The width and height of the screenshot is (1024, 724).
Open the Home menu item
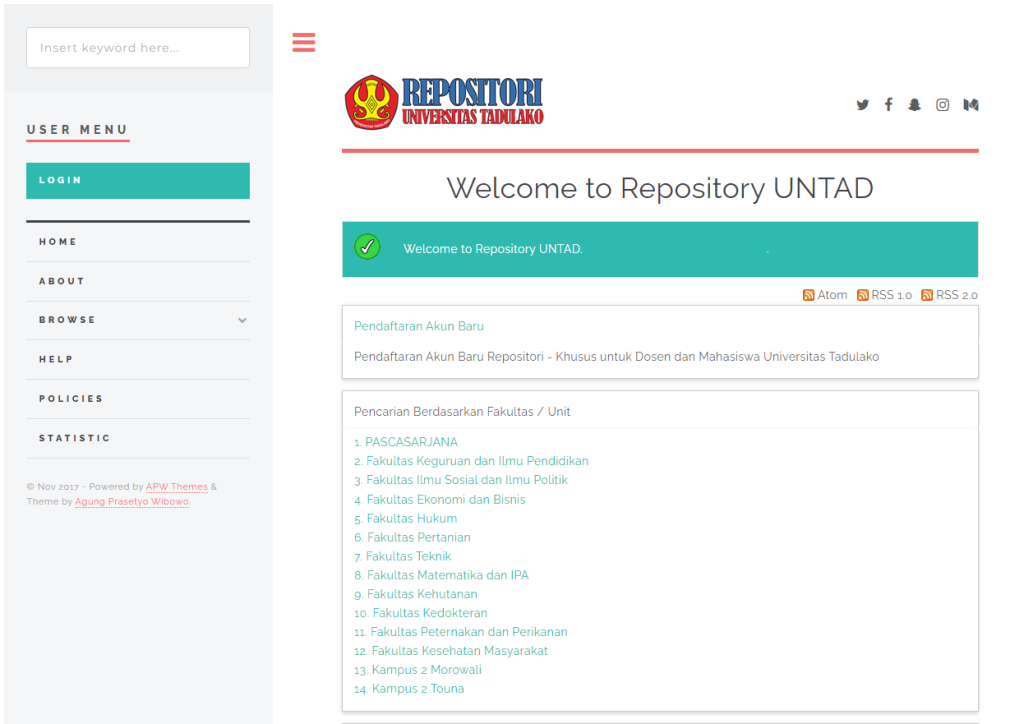[x=58, y=242]
